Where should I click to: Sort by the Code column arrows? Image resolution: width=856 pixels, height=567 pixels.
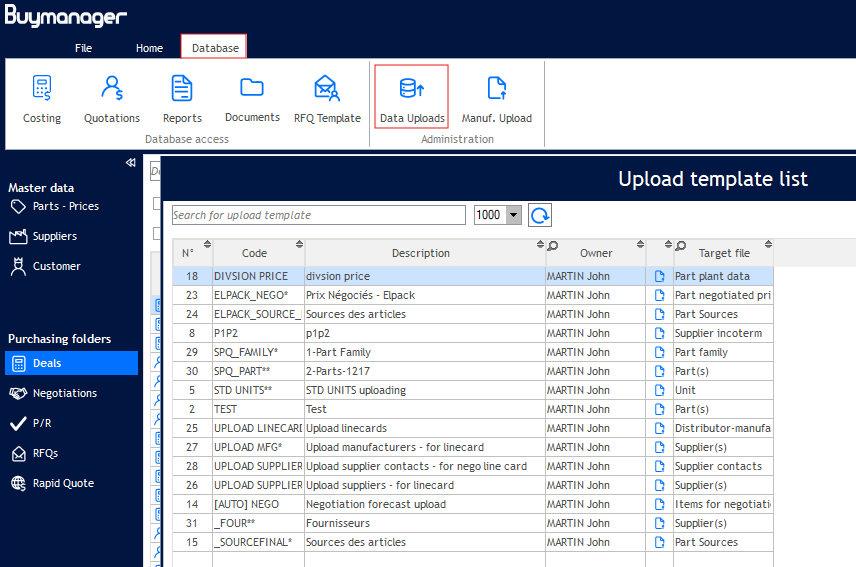pos(297,245)
